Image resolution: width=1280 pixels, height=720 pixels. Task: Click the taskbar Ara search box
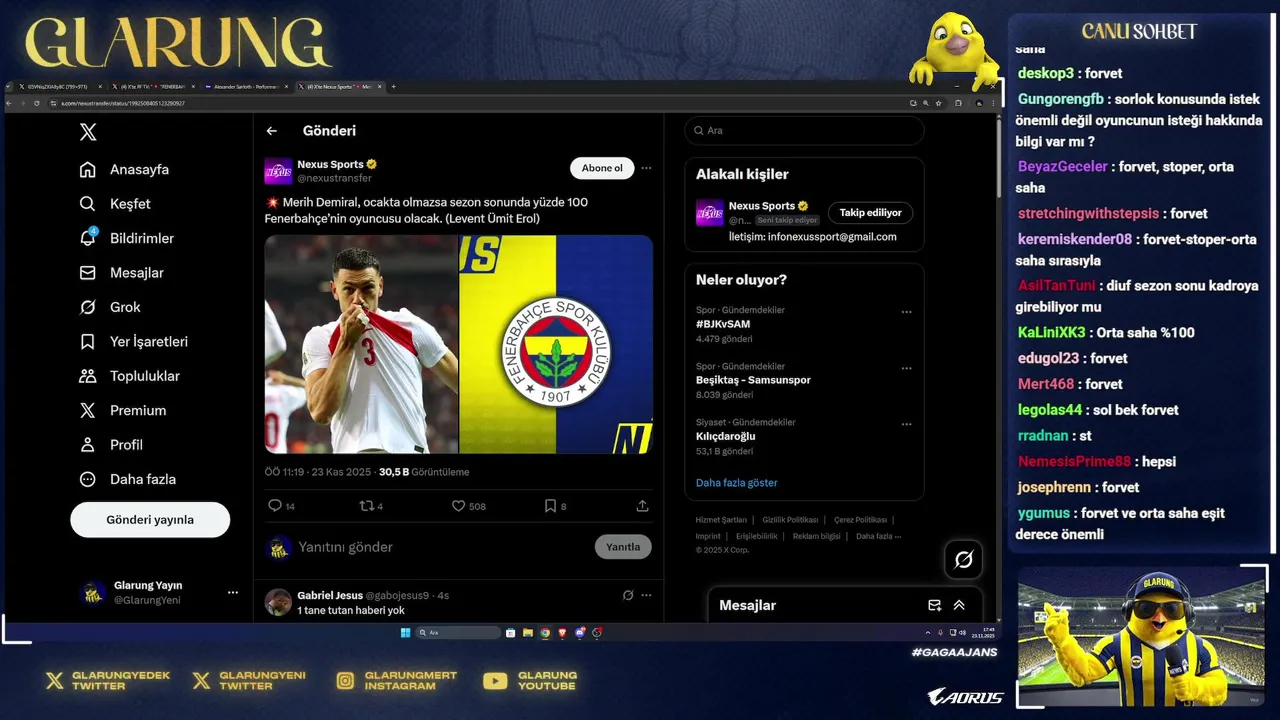[x=458, y=632]
